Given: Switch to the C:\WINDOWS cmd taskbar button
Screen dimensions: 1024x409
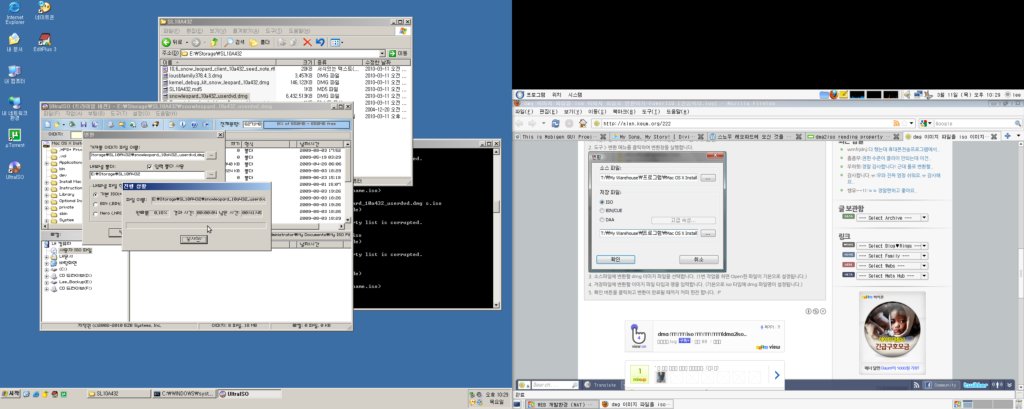Looking at the screenshot, I should [184, 394].
